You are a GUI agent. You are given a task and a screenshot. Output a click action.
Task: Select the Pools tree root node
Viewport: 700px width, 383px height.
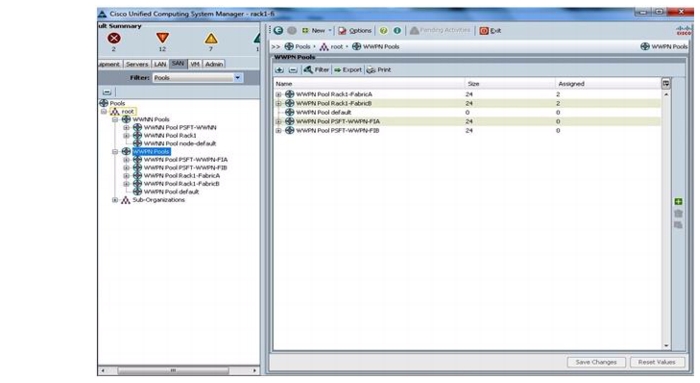pos(112,103)
